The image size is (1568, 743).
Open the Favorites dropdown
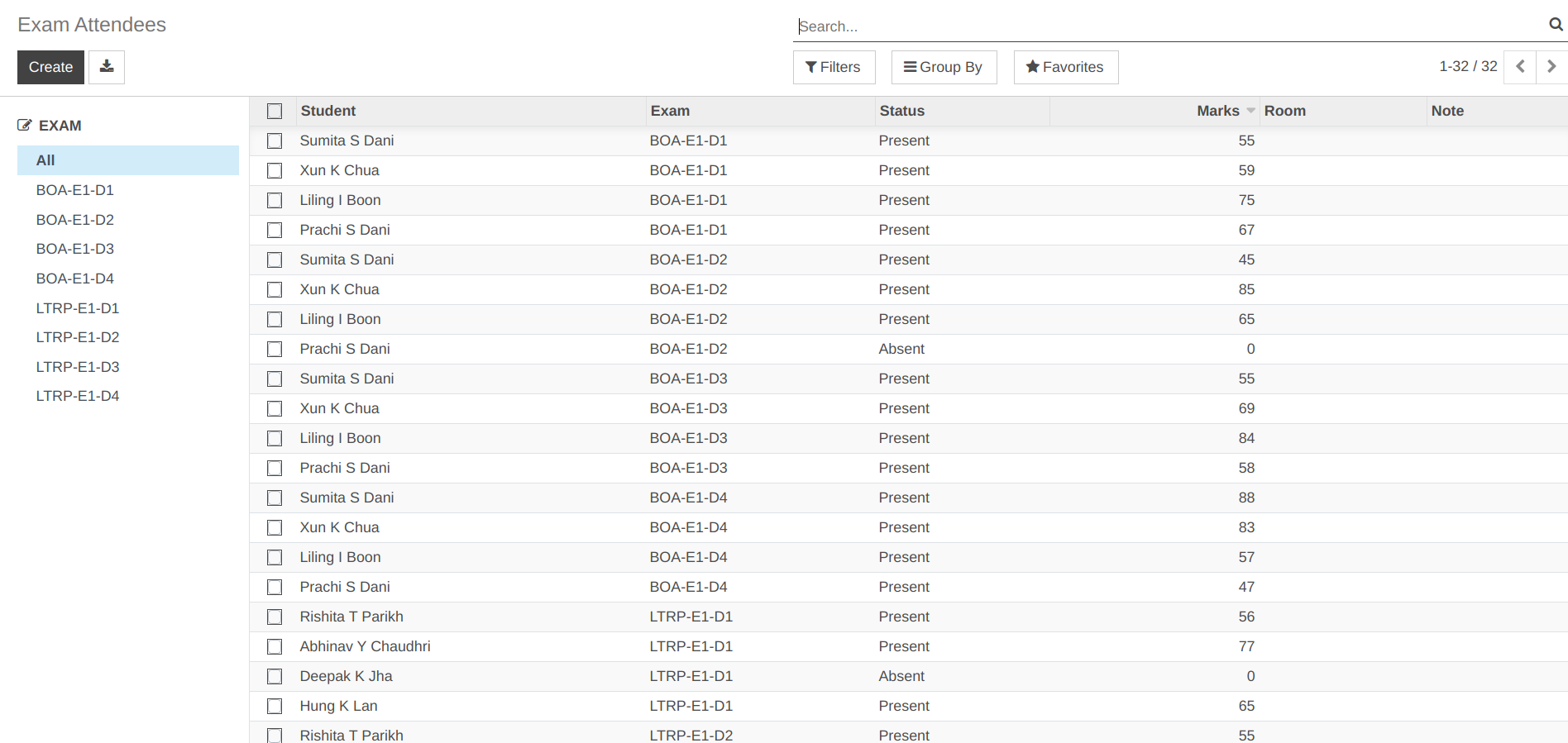point(1066,67)
